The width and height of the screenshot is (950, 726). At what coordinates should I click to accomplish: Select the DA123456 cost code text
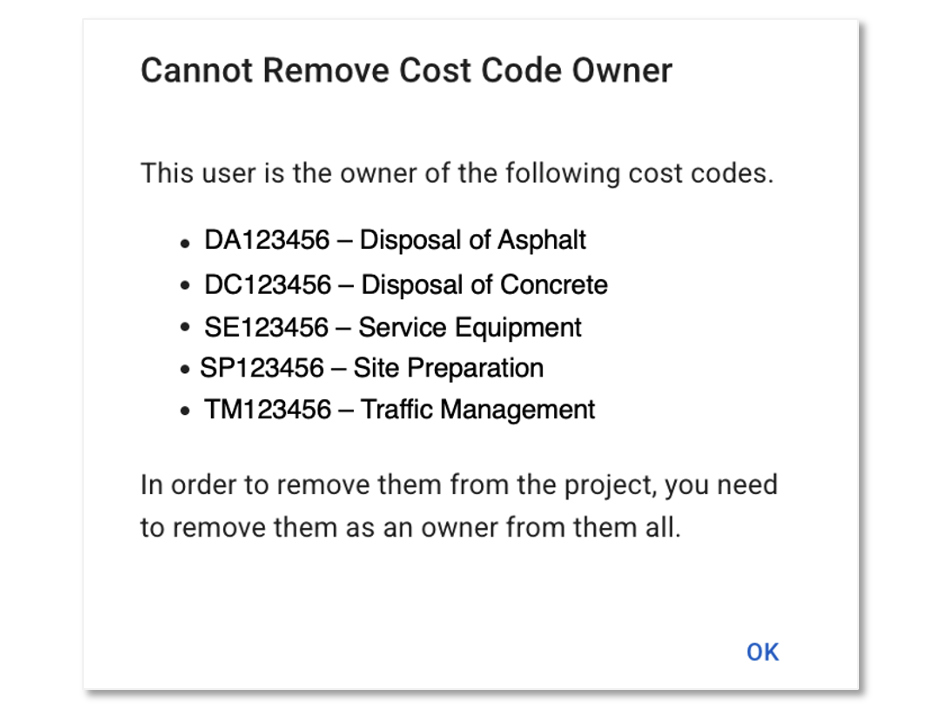(268, 241)
